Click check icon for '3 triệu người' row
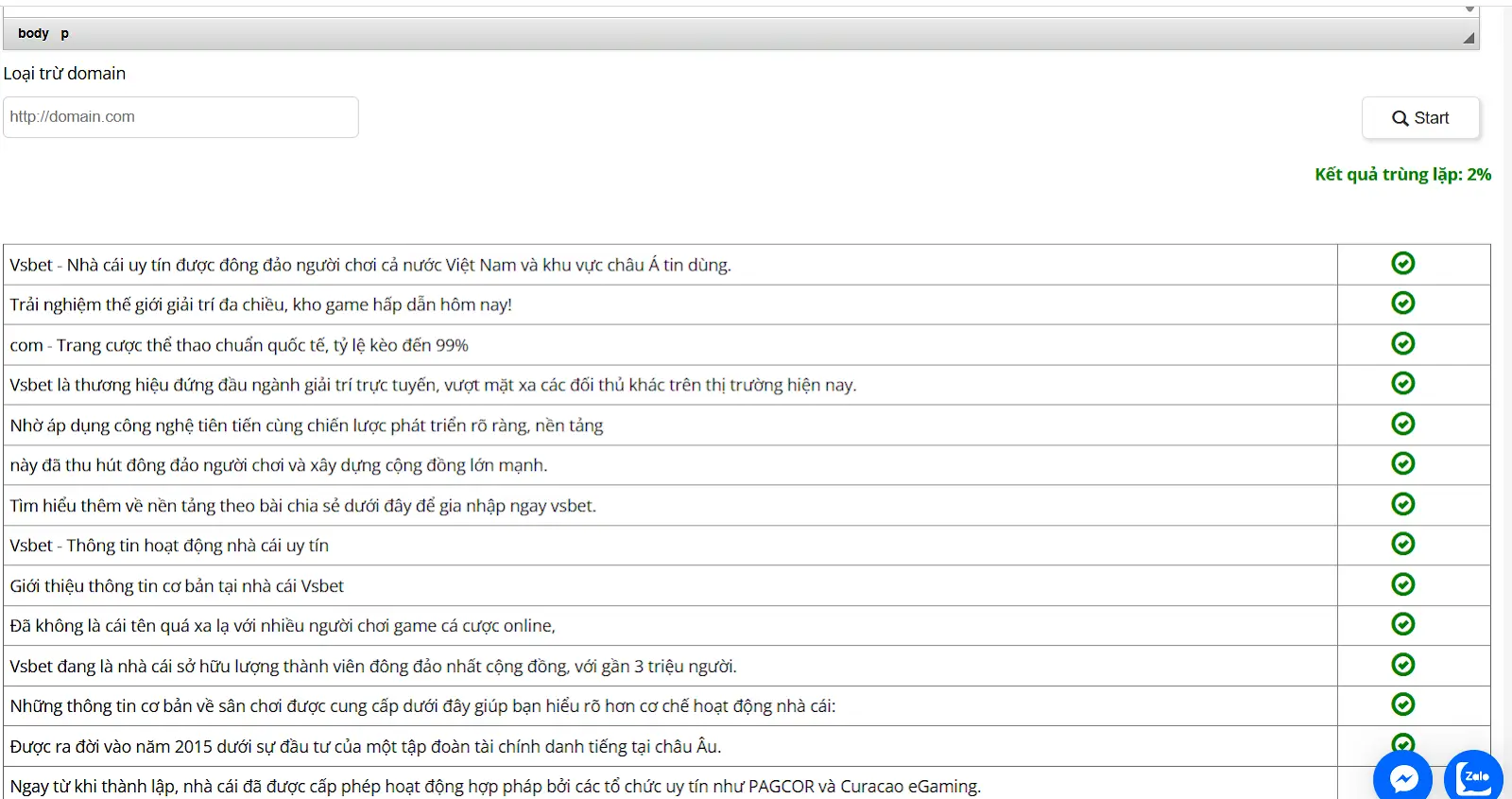 point(1402,666)
